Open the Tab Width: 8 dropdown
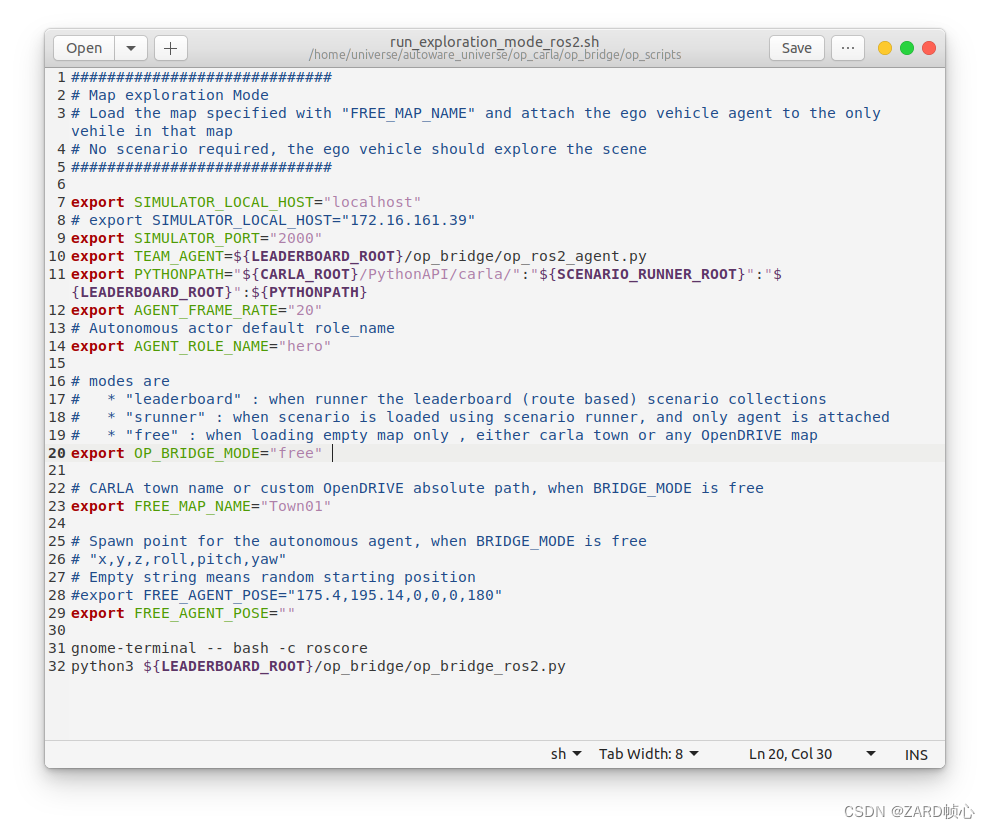990x829 pixels. [648, 754]
